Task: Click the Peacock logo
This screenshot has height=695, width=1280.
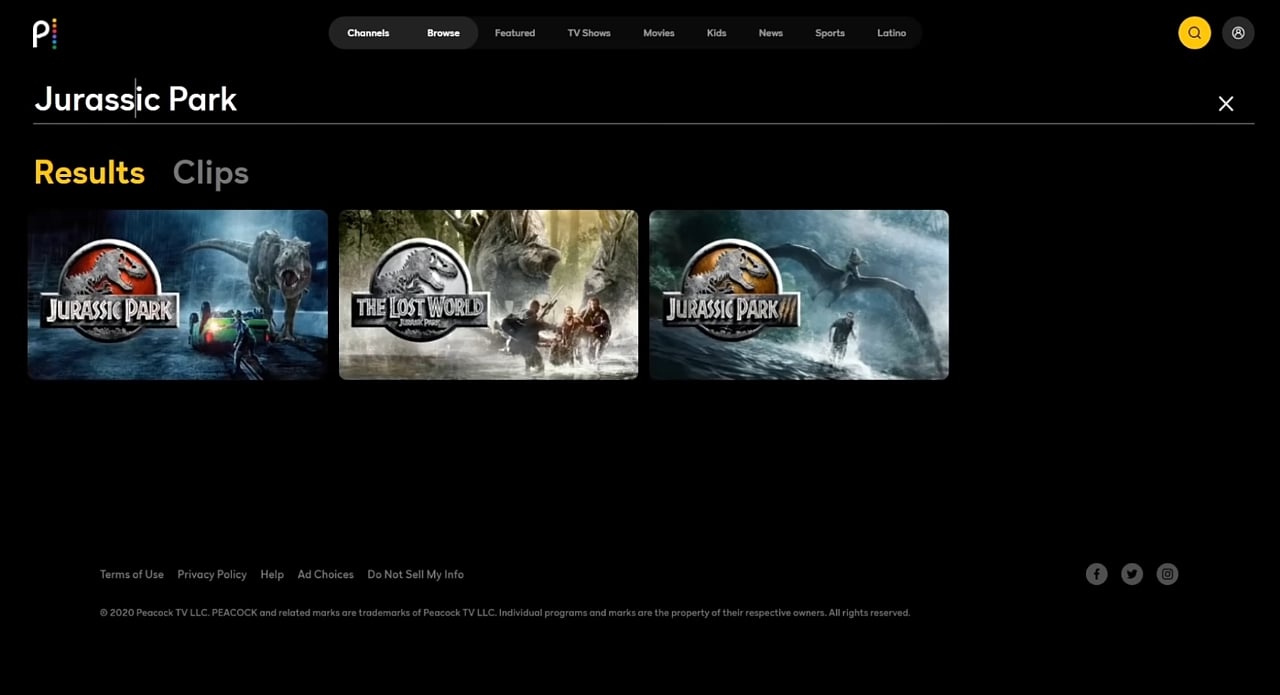Action: click(x=45, y=33)
